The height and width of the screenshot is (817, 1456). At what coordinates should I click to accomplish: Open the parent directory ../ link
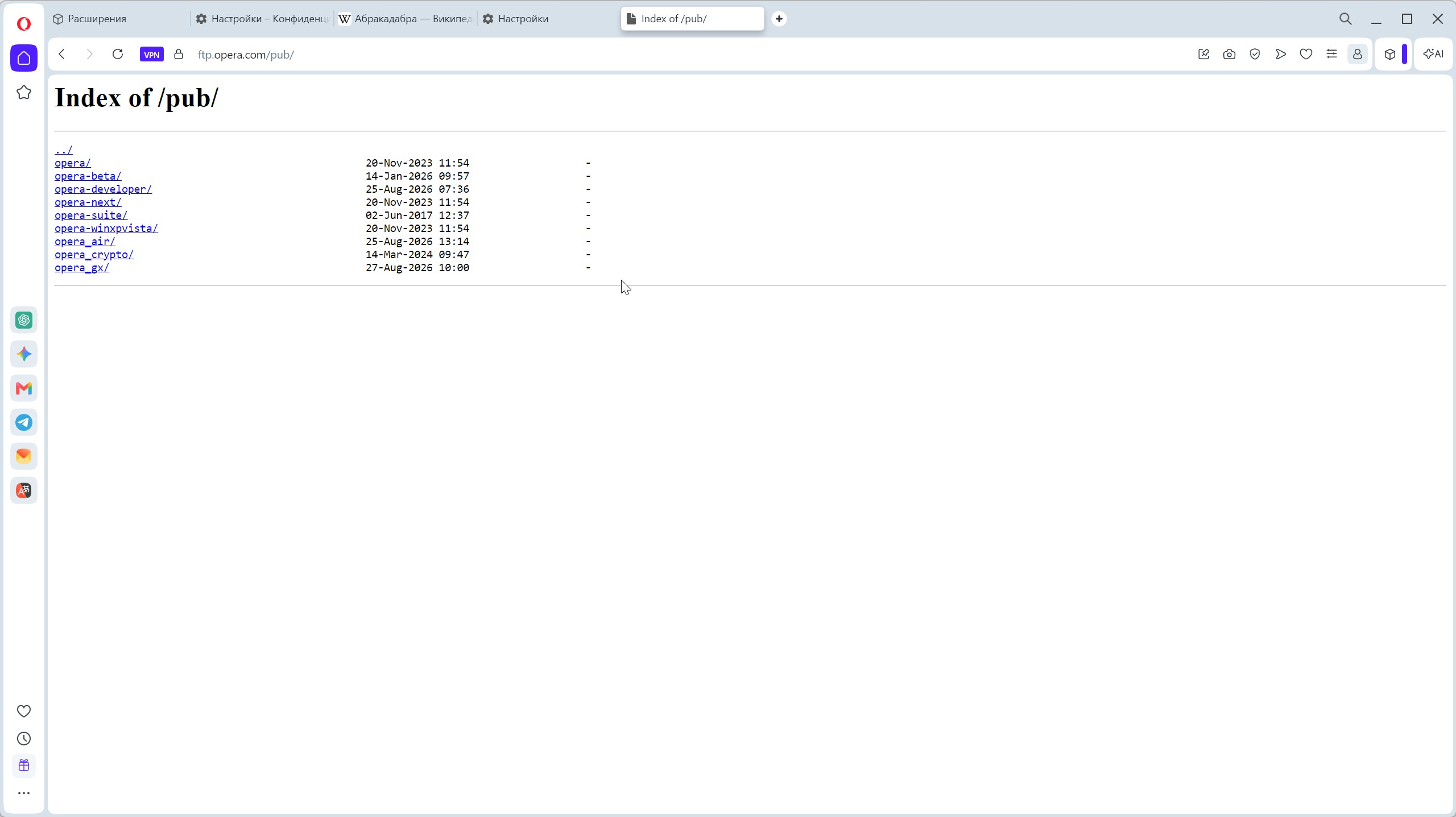pyautogui.click(x=64, y=150)
